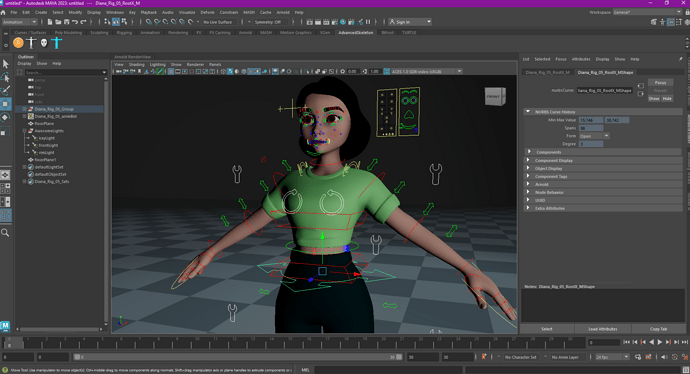This screenshot has height=374, width=690.
Task: Open the Deform menu
Action: pos(207,12)
